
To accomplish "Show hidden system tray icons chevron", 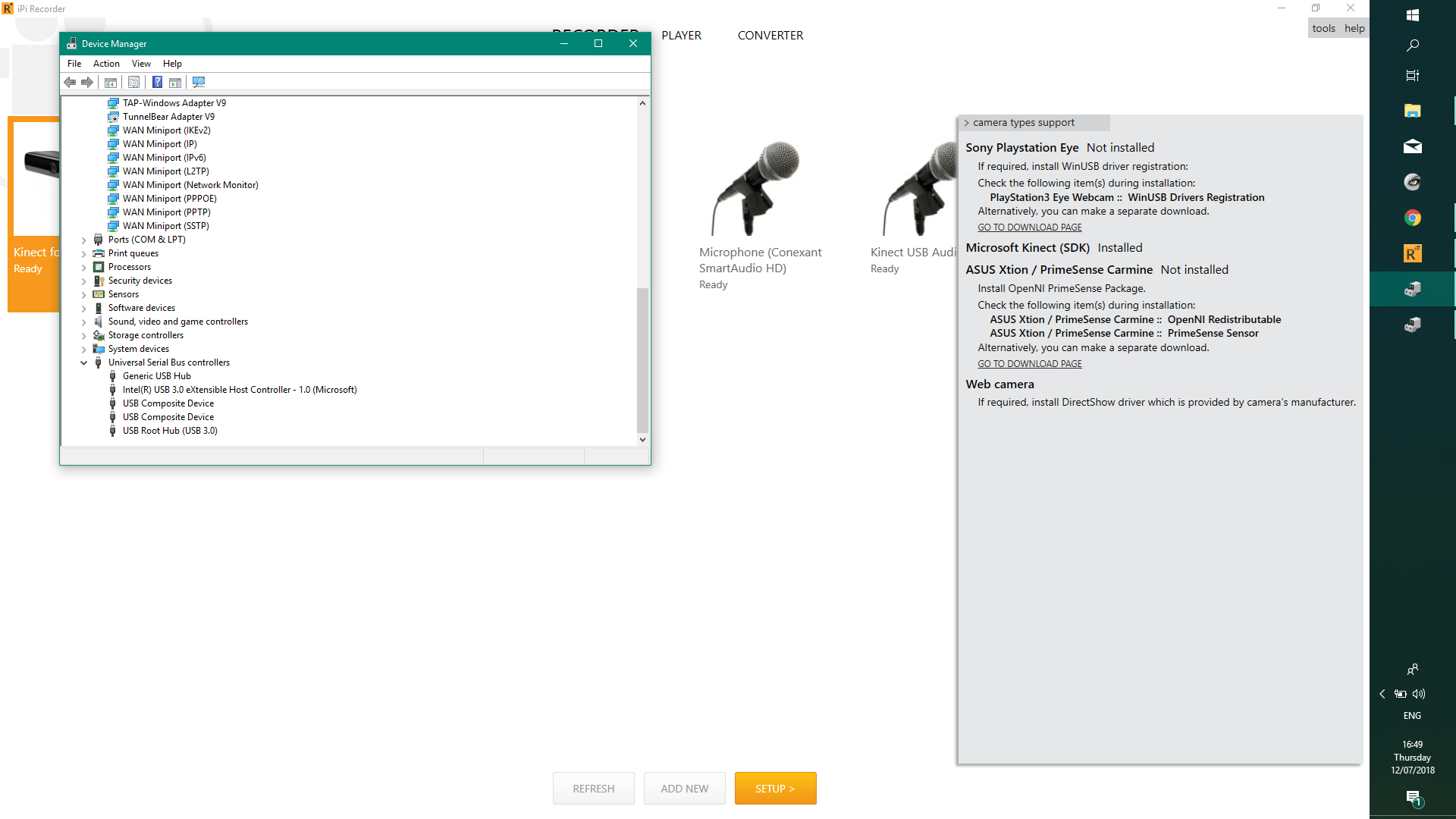I will 1382,694.
